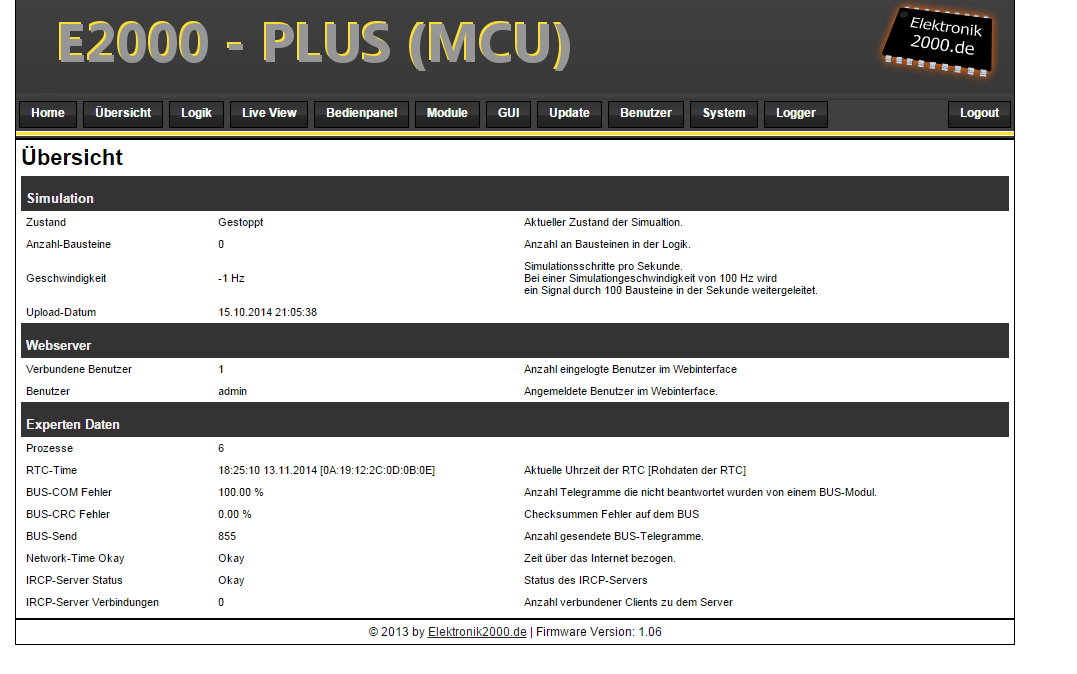Switch to Live View

coord(269,114)
